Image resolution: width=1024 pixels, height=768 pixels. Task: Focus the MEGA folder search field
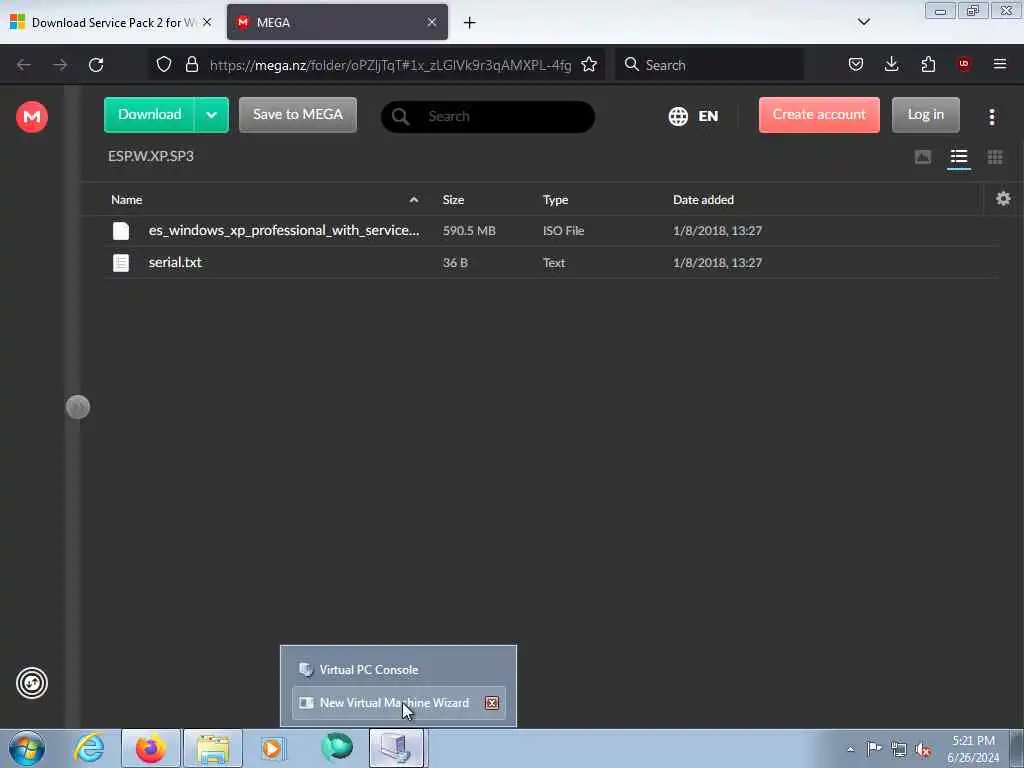(488, 116)
